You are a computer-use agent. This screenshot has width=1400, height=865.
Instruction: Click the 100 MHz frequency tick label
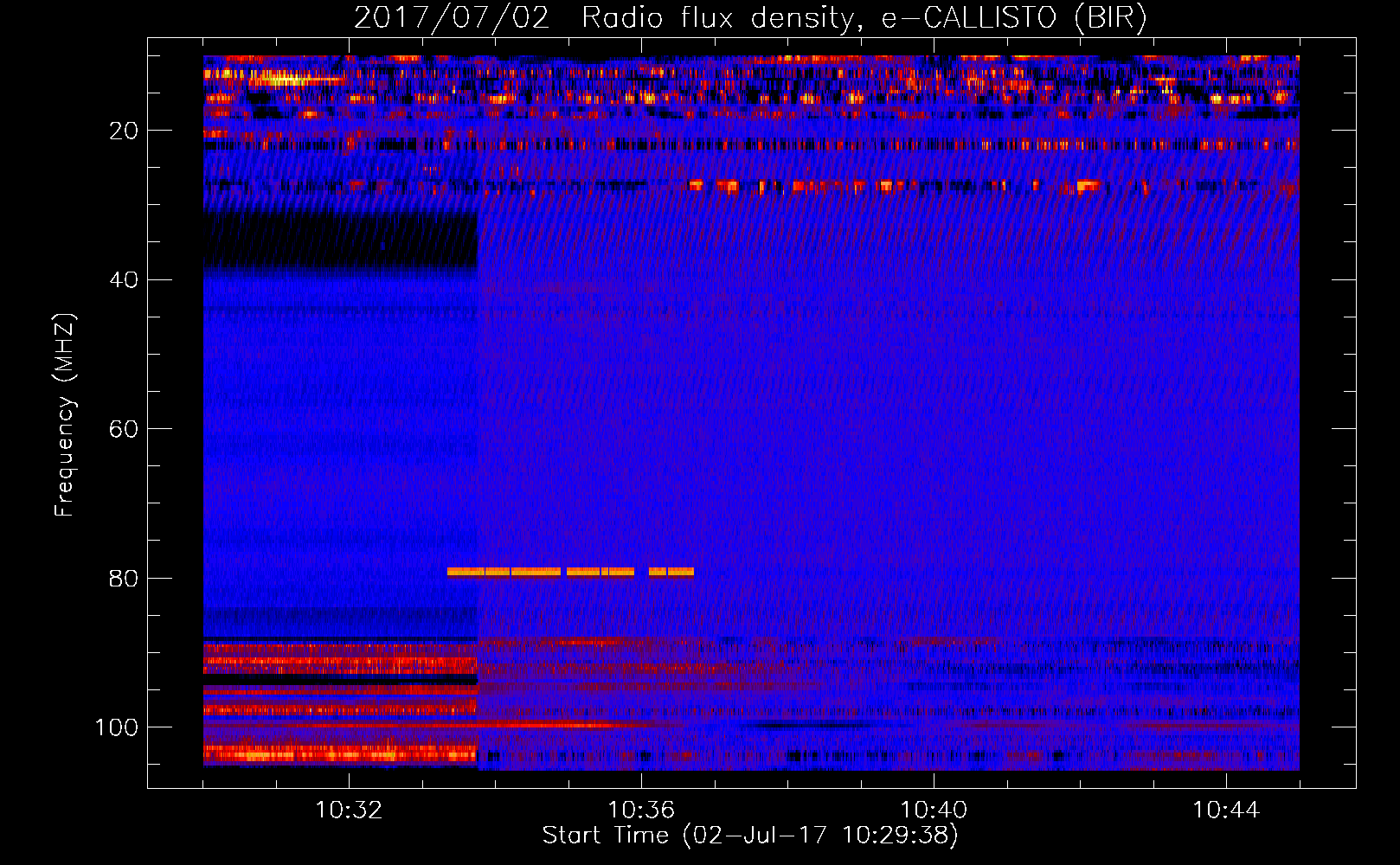click(117, 727)
